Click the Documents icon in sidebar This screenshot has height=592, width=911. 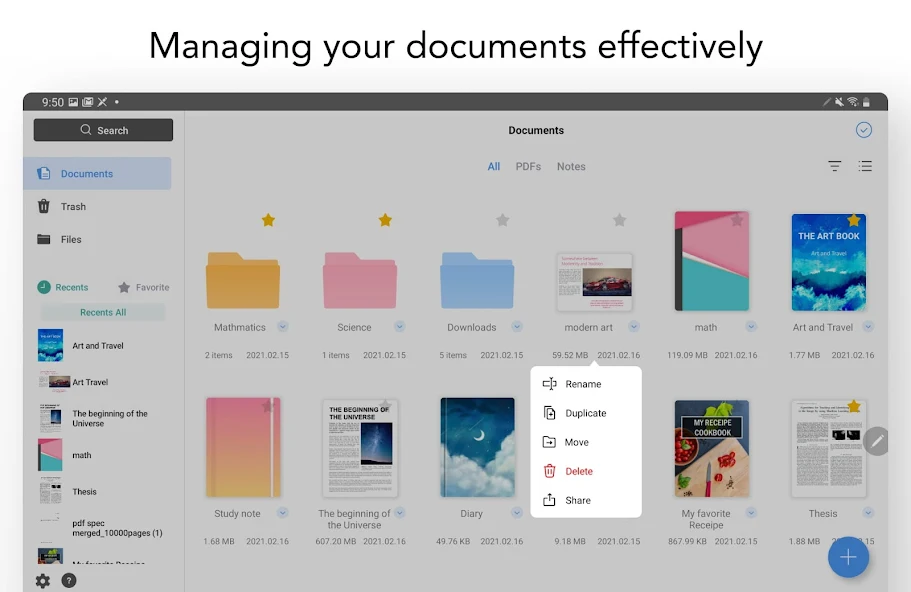tap(44, 173)
